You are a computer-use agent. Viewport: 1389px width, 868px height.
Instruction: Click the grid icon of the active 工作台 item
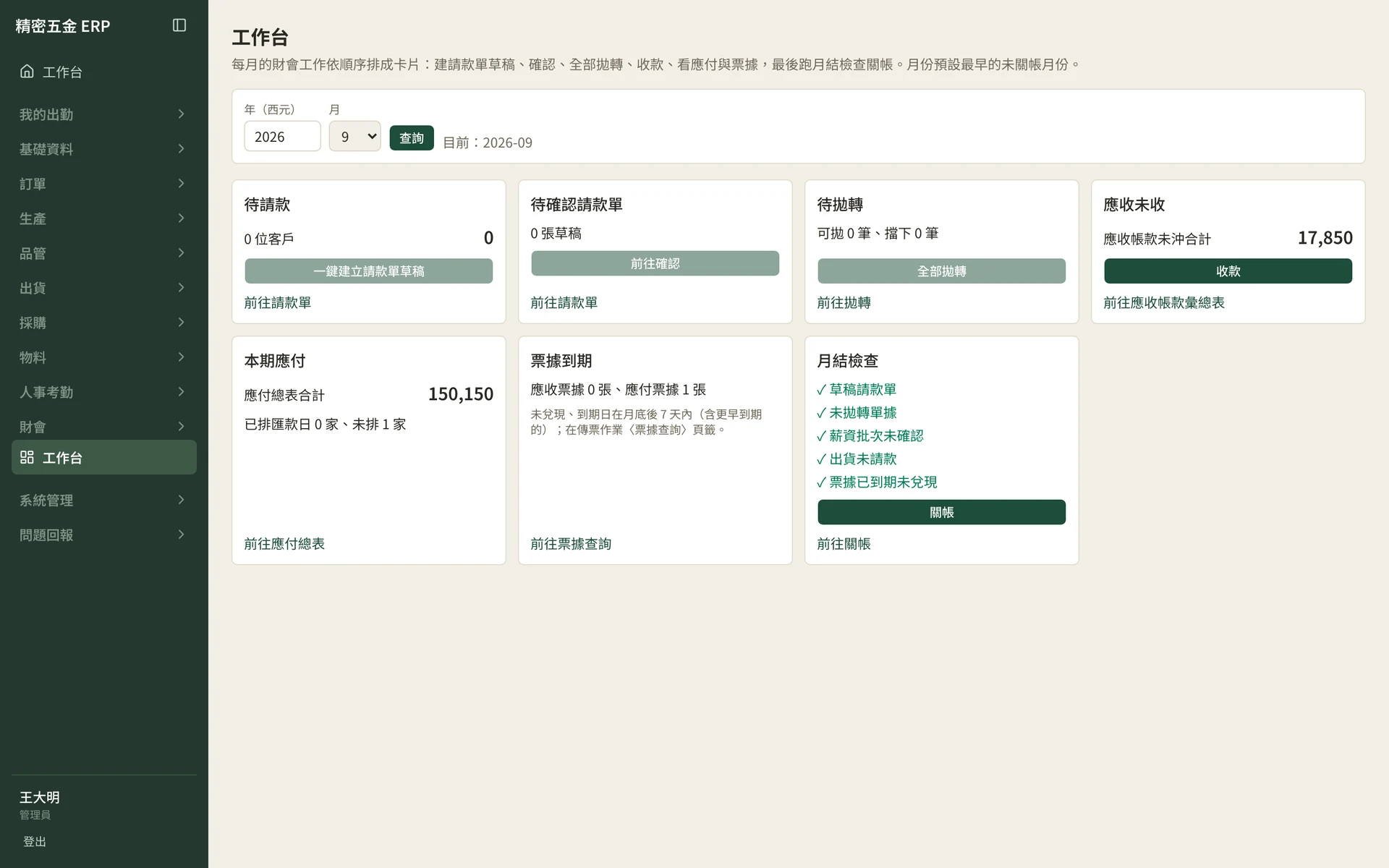[x=27, y=457]
